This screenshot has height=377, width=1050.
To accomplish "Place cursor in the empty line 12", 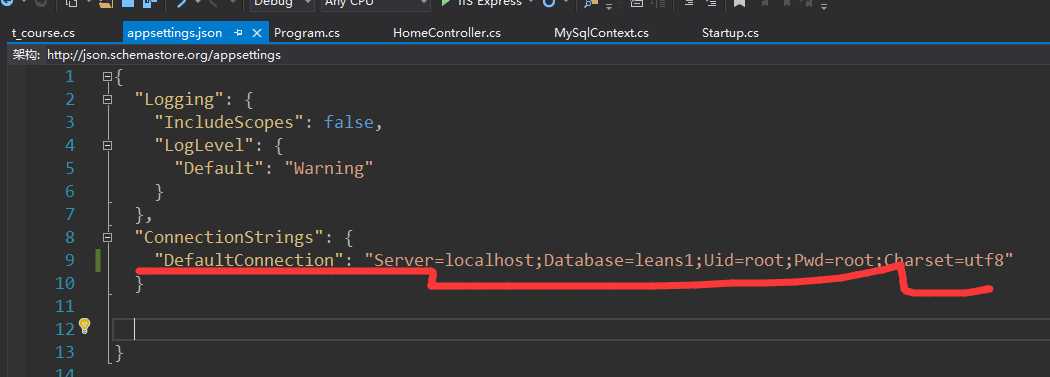I will pyautogui.click(x=581, y=329).
